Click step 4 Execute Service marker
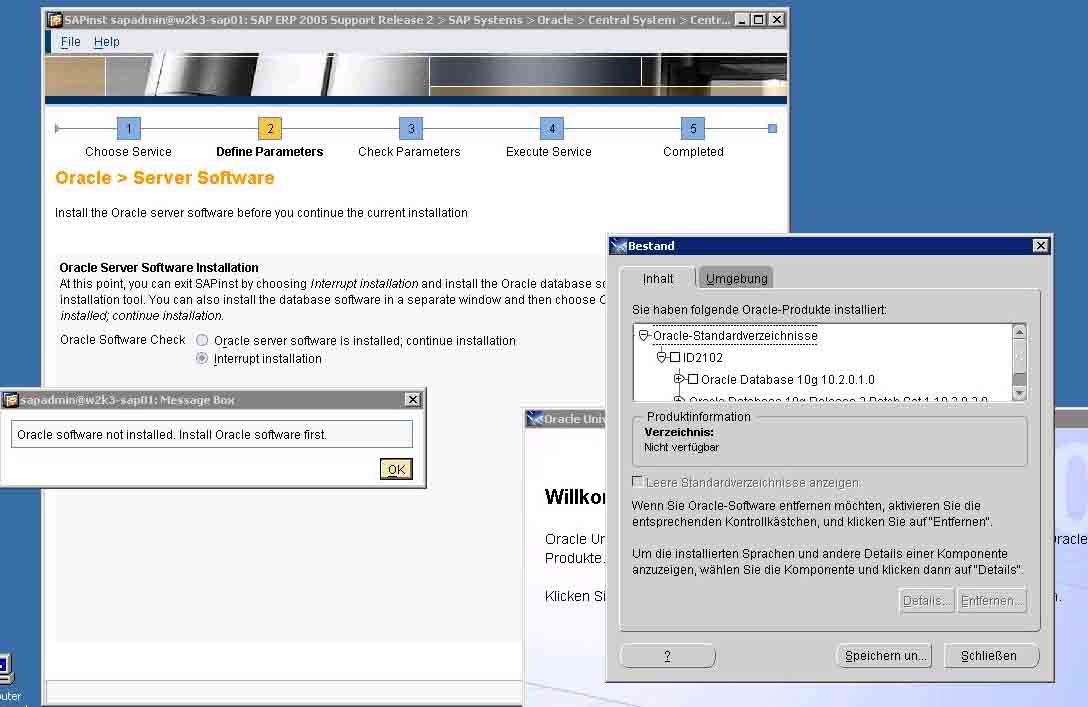This screenshot has height=707, width=1088. [552, 128]
